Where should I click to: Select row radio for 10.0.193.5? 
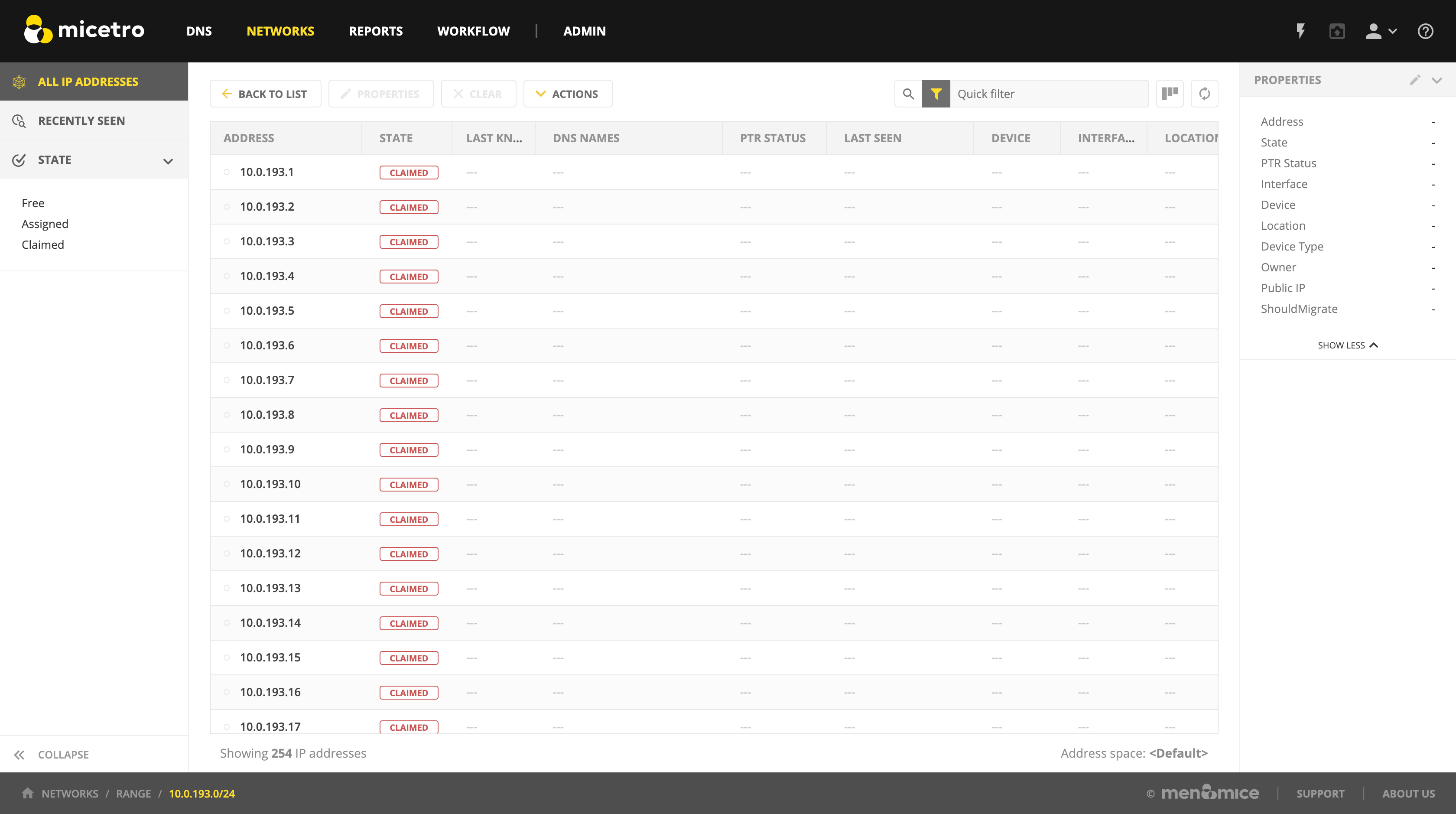tap(227, 311)
